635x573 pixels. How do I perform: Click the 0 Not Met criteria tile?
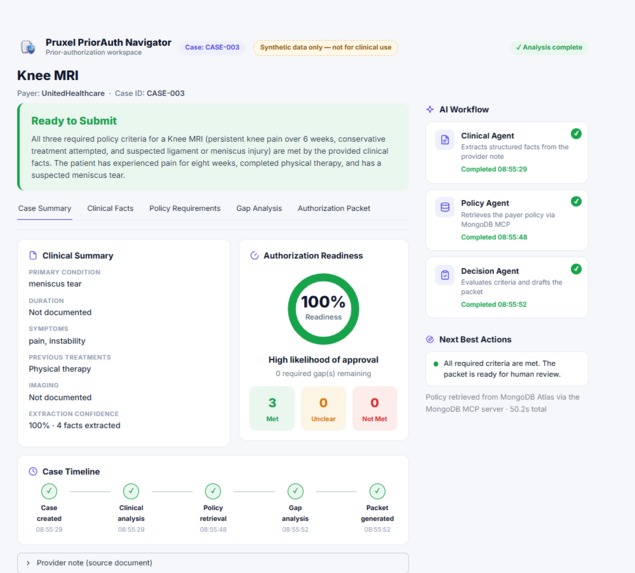click(375, 408)
